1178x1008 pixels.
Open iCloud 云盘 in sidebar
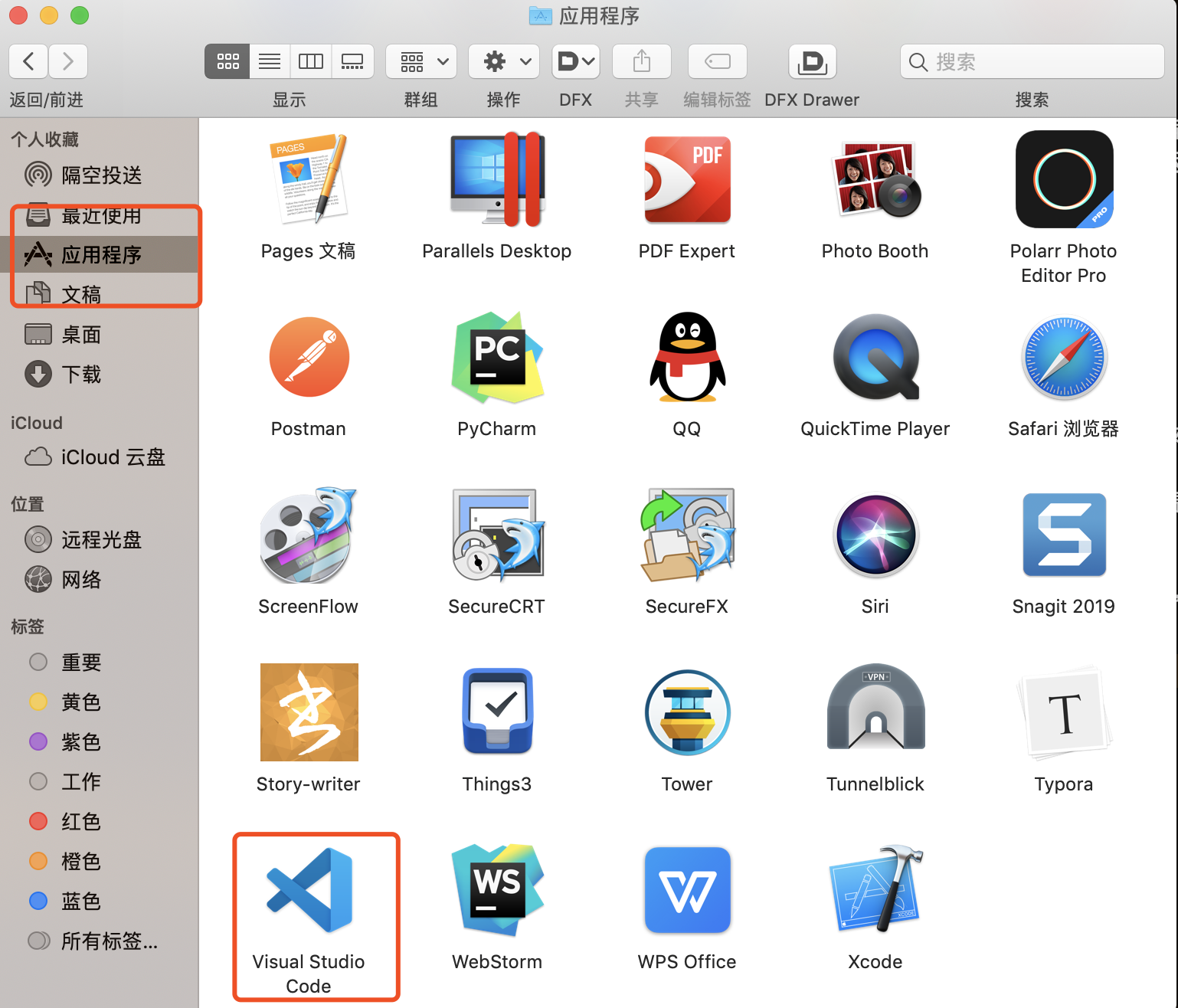100,457
